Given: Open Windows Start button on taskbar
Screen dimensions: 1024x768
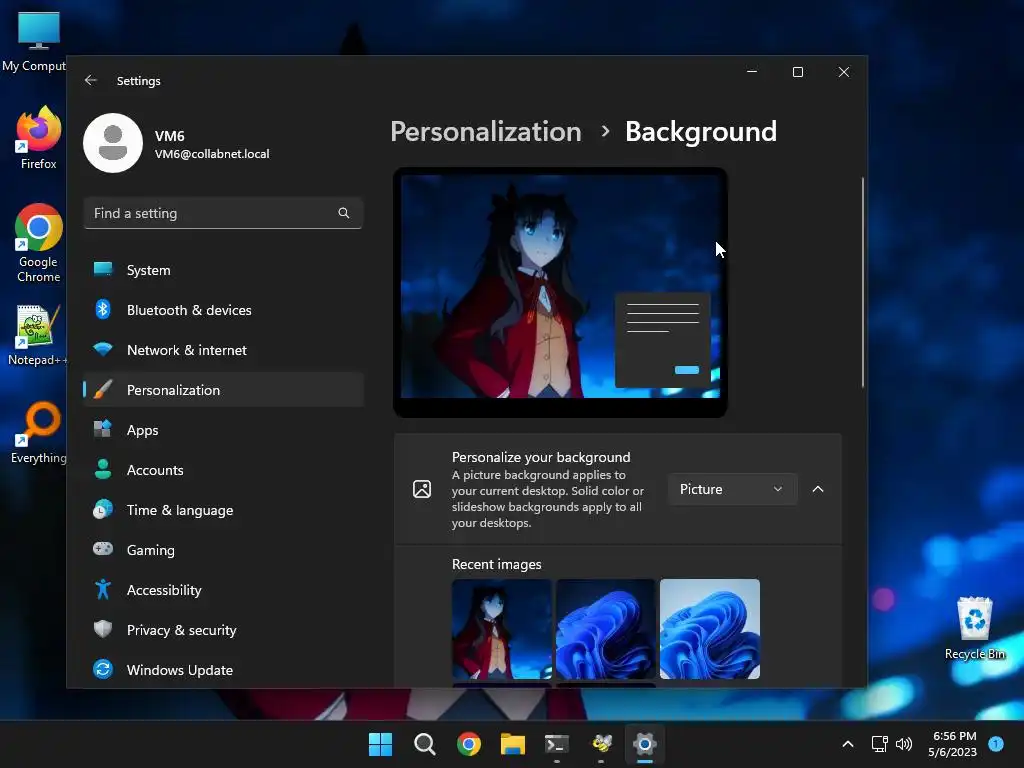Looking at the screenshot, I should click(380, 744).
